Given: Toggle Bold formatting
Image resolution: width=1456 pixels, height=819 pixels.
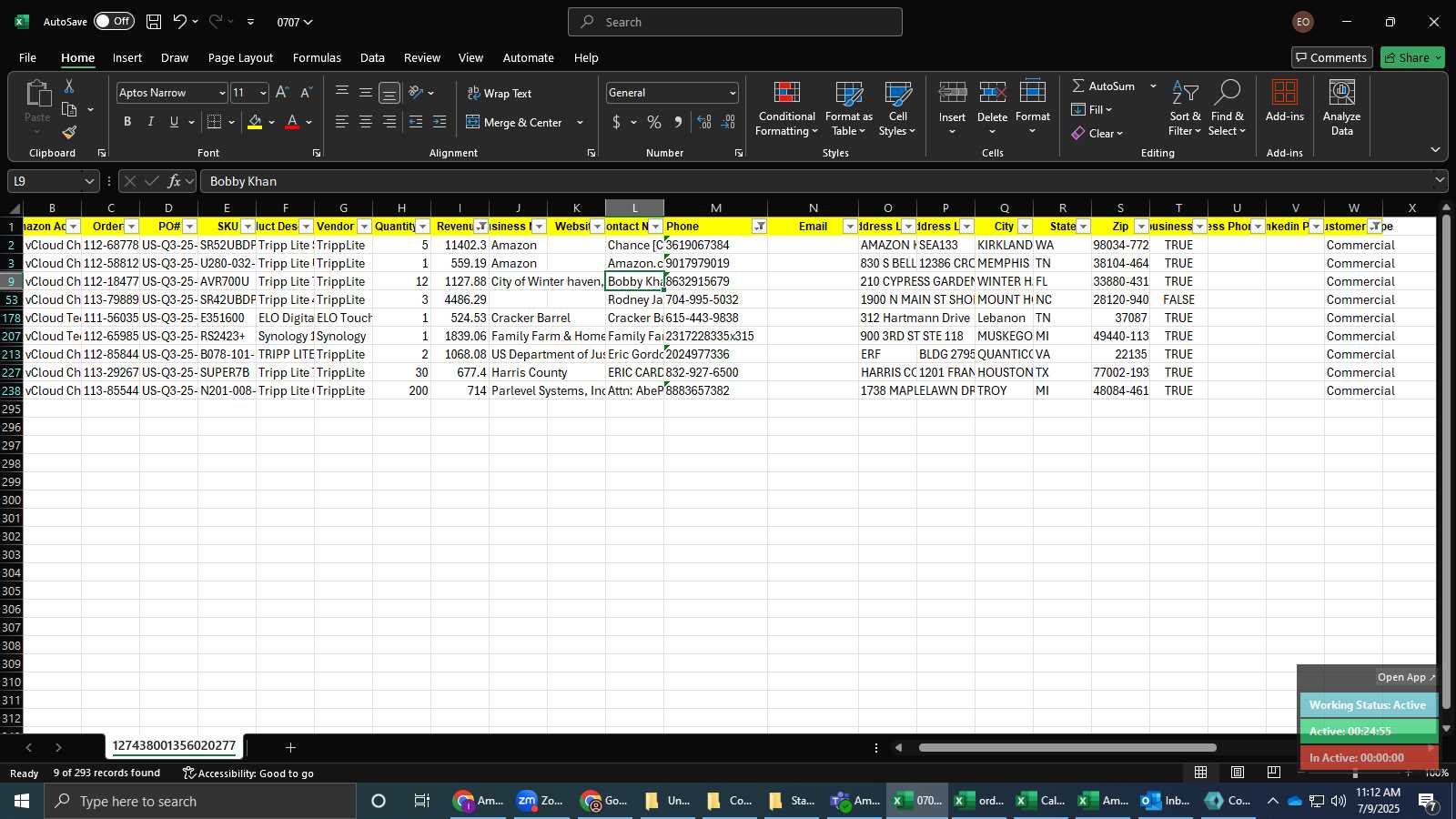Looking at the screenshot, I should (127, 122).
